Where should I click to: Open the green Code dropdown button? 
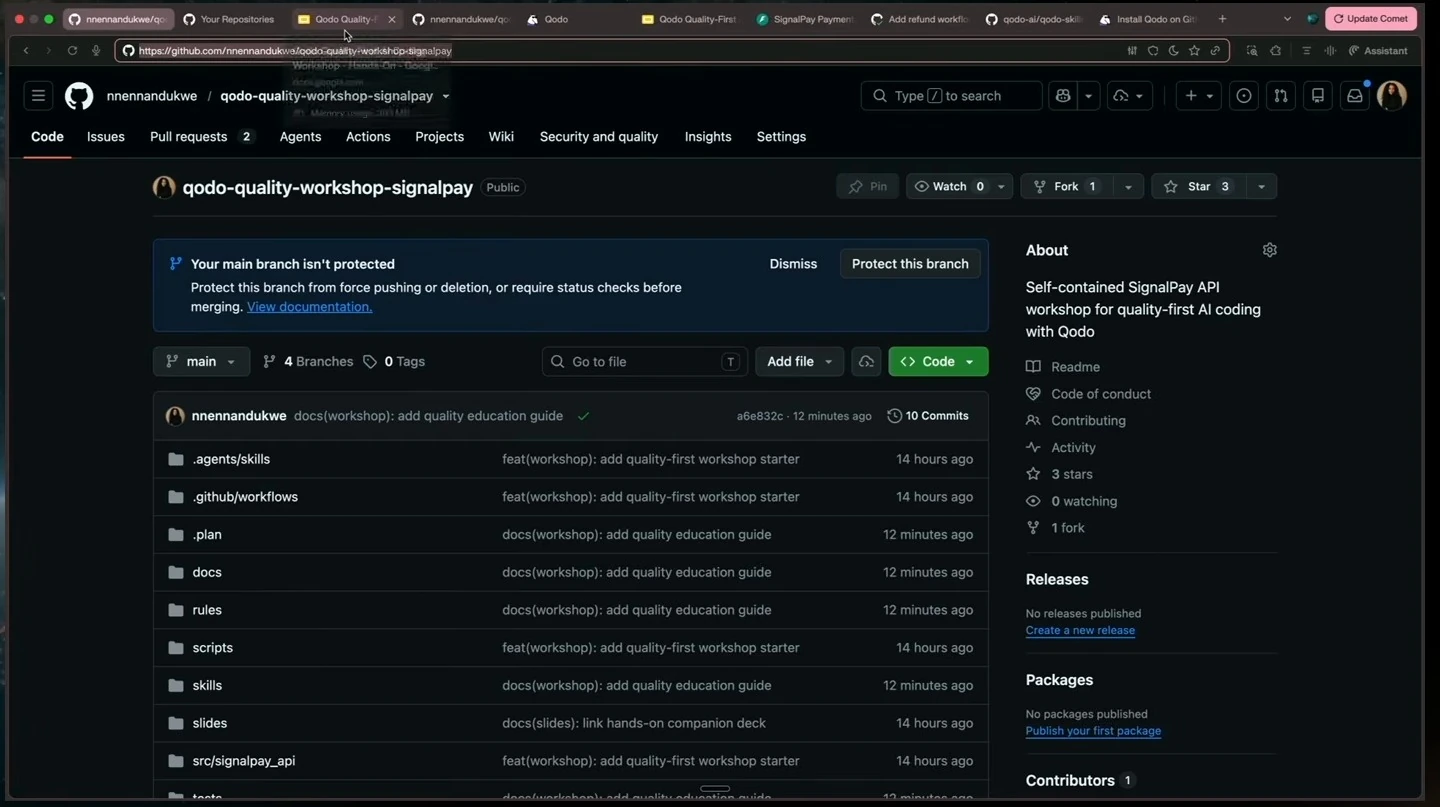point(938,361)
